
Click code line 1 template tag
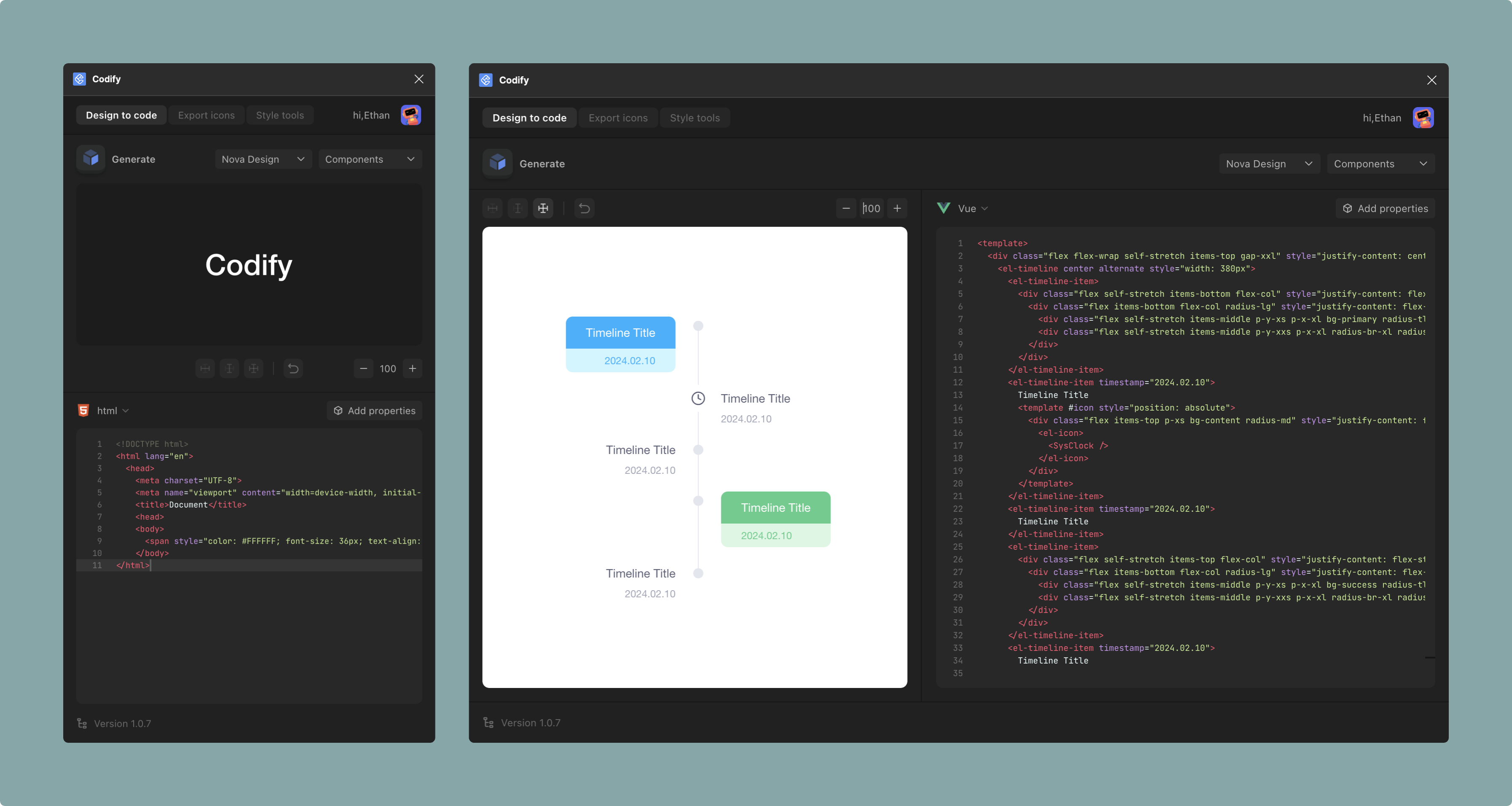point(1002,243)
